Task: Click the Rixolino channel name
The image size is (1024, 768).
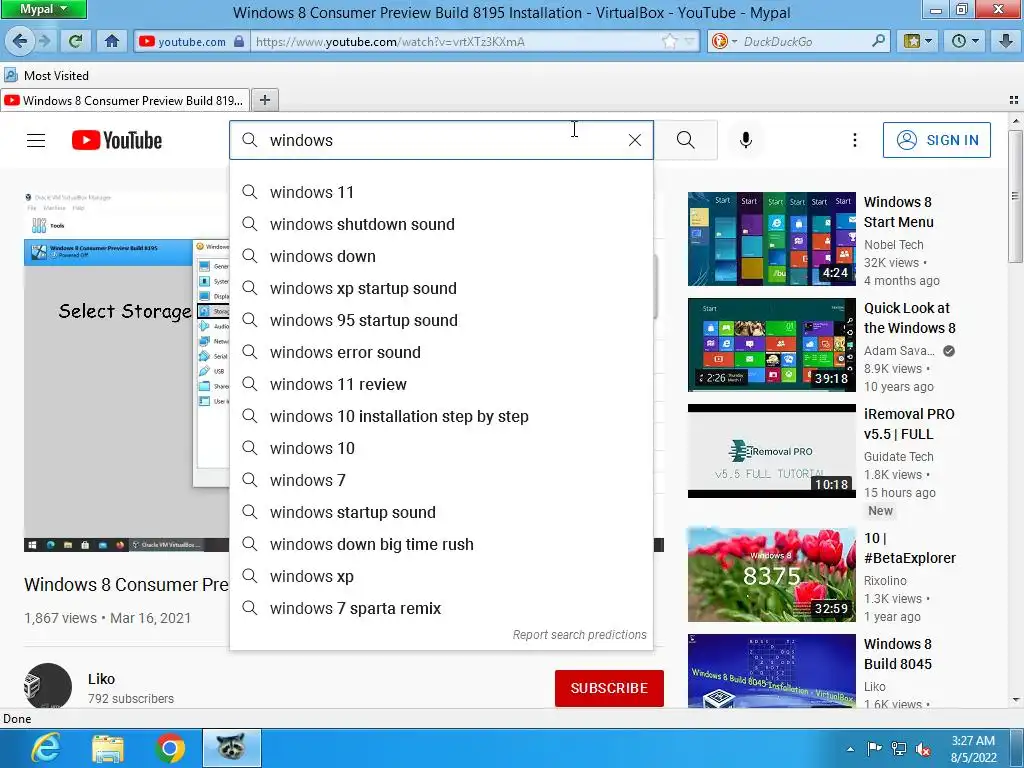Action: tap(885, 581)
